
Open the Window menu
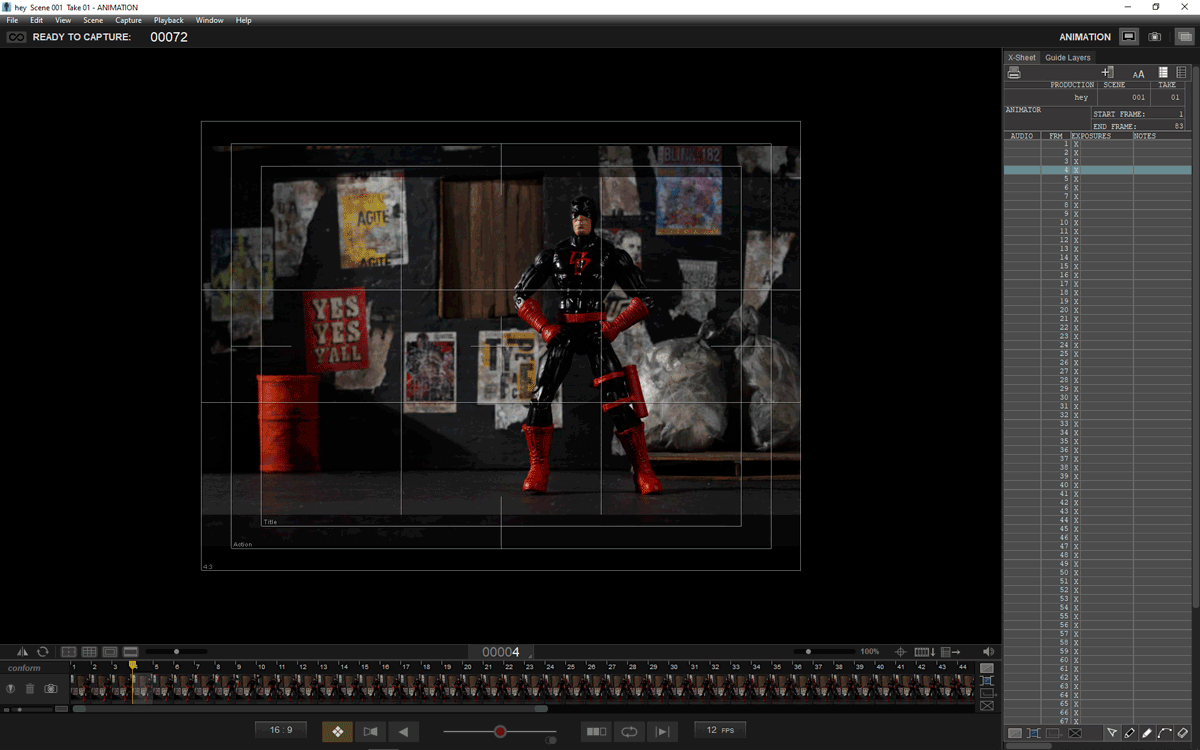210,20
